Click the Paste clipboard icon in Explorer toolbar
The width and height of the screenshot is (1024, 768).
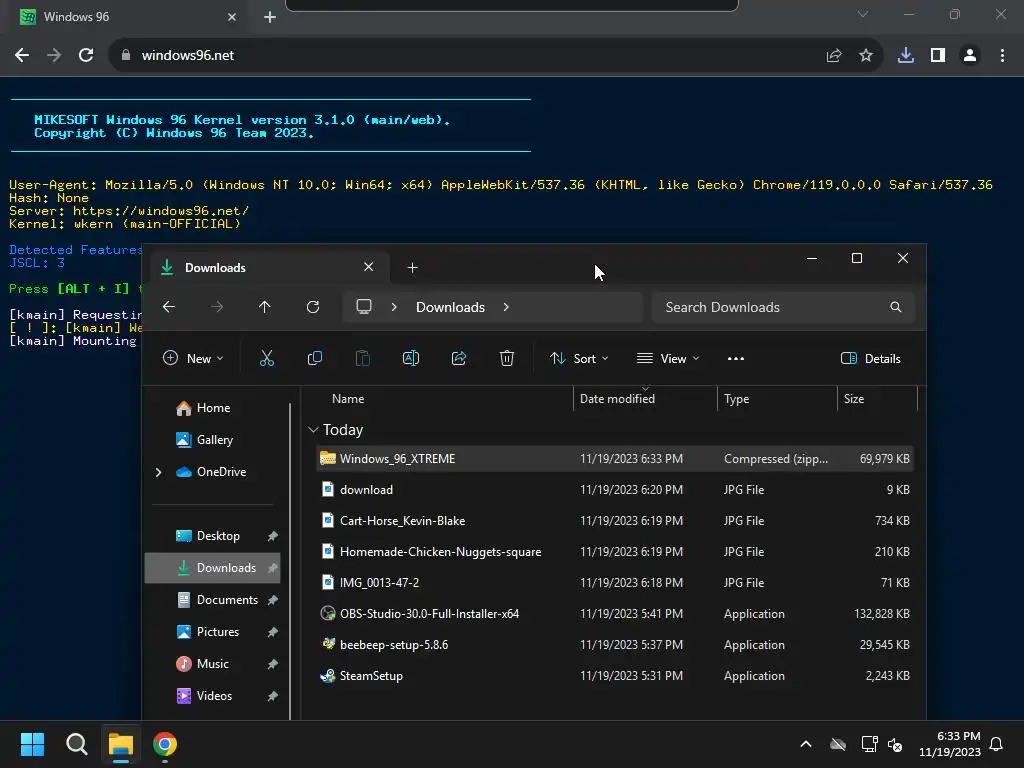[x=362, y=359]
